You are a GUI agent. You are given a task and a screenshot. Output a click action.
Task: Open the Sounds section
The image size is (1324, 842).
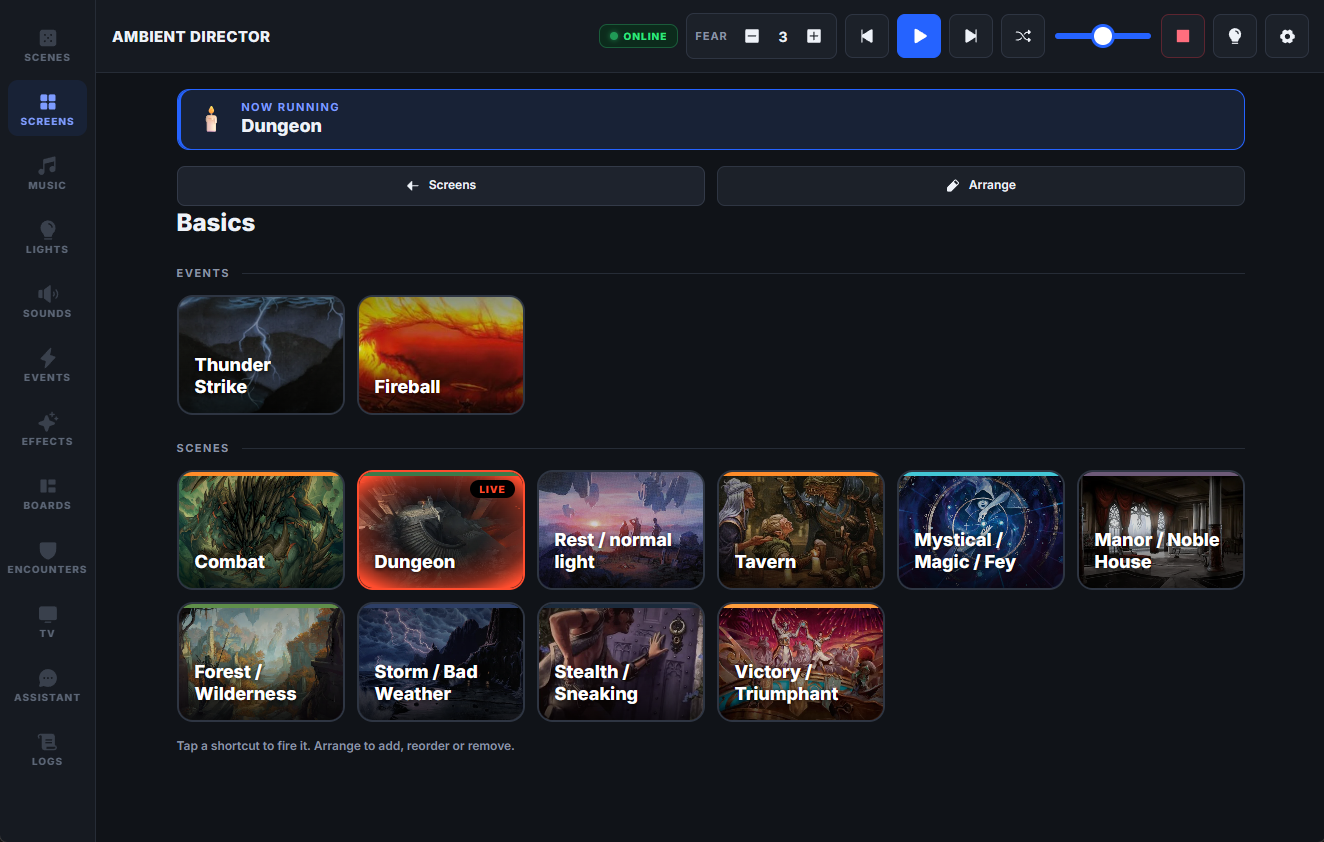pyautogui.click(x=47, y=300)
